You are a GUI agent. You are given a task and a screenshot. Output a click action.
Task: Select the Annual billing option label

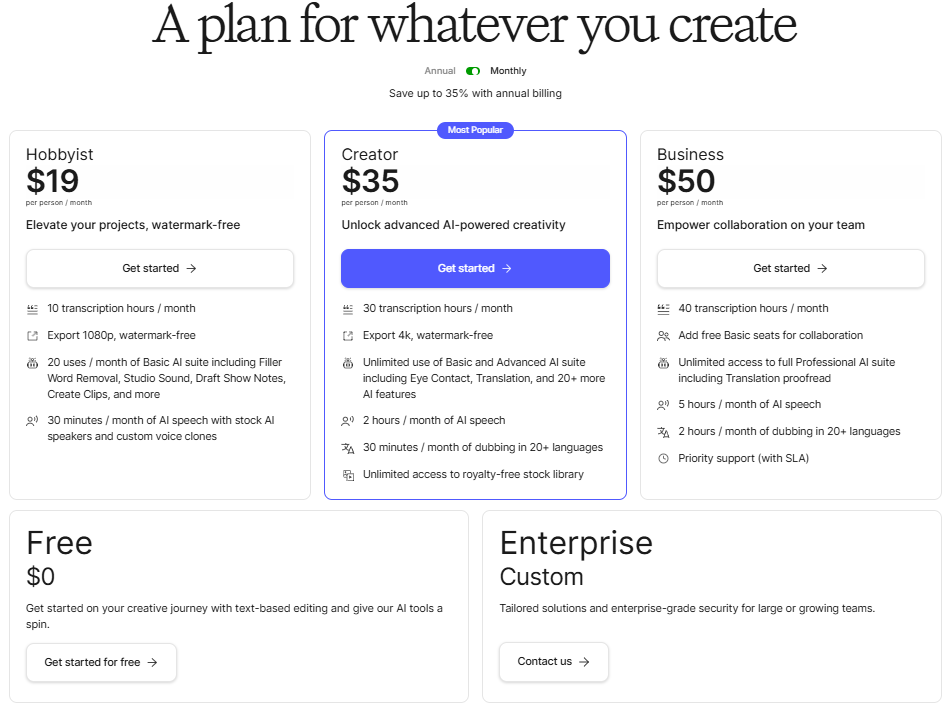coord(440,71)
